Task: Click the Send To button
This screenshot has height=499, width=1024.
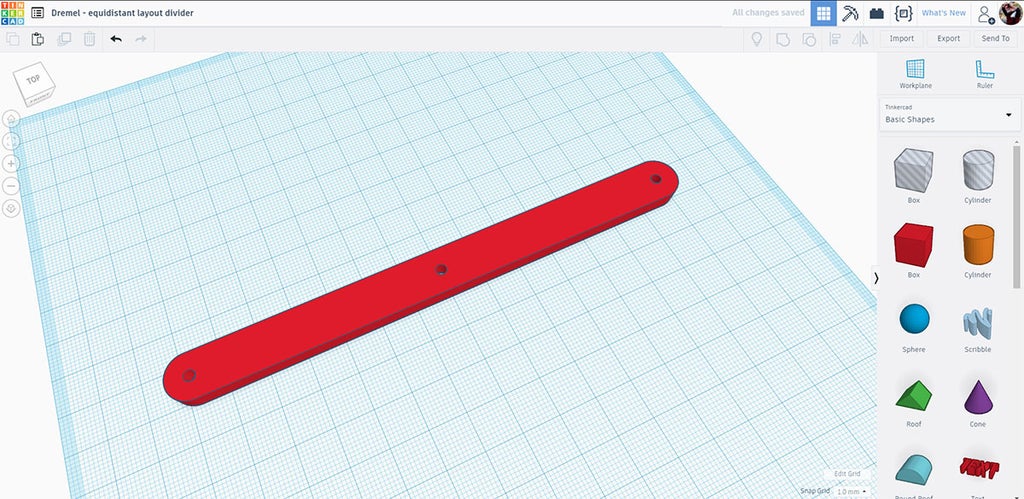Action: 996,39
